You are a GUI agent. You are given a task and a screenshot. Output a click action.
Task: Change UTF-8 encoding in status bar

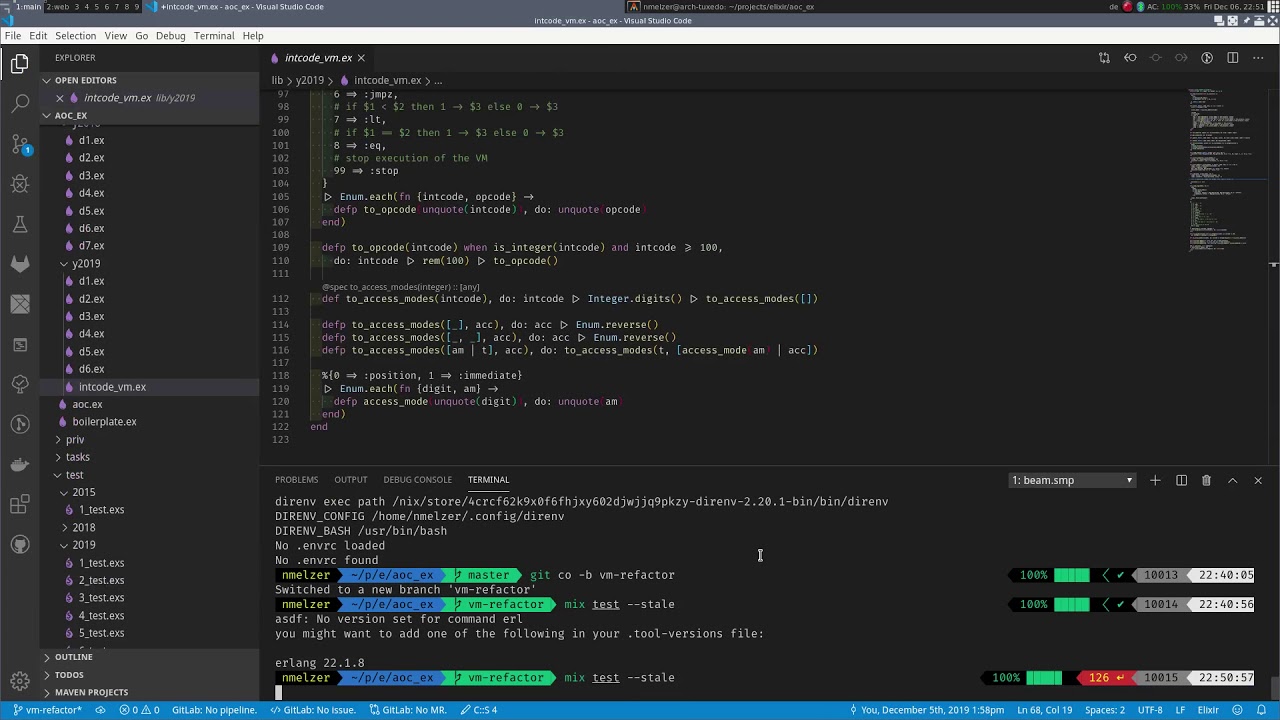click(1149, 710)
